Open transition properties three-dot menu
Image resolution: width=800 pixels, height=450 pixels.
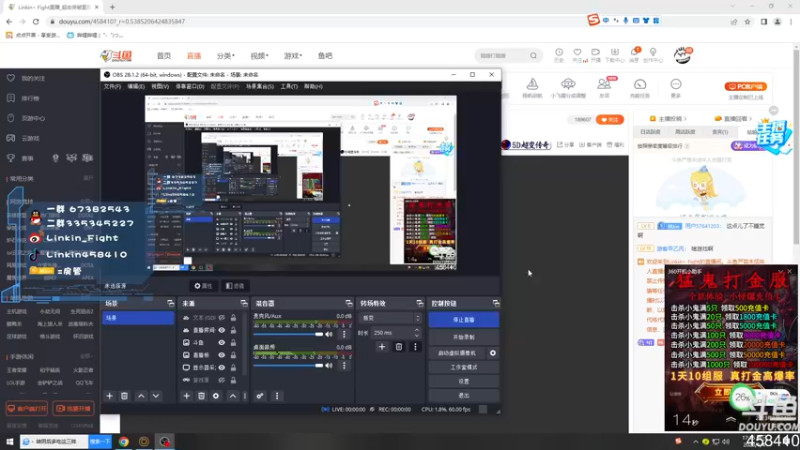coord(415,347)
